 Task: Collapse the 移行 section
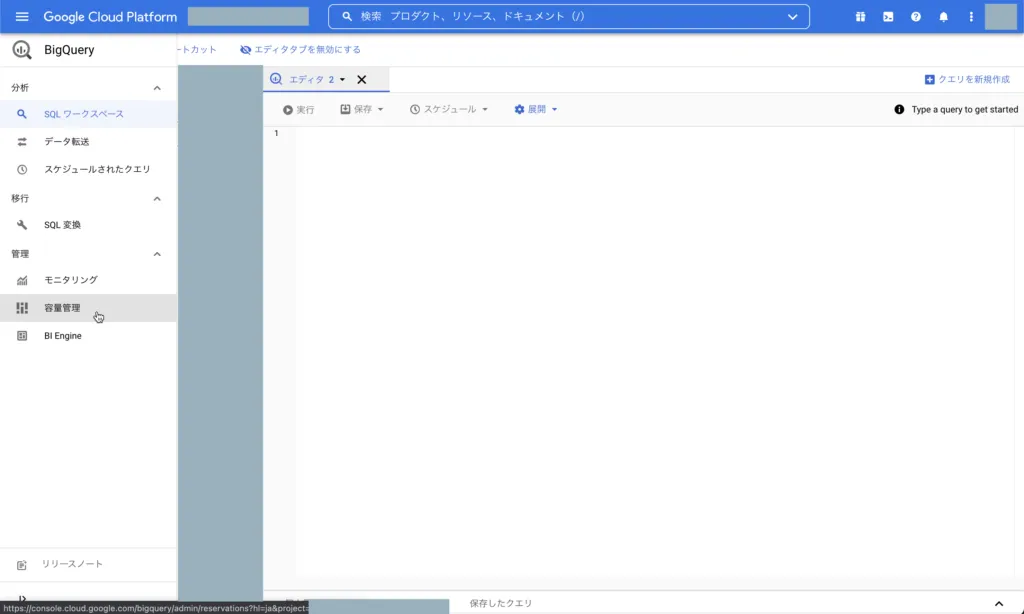click(157, 199)
